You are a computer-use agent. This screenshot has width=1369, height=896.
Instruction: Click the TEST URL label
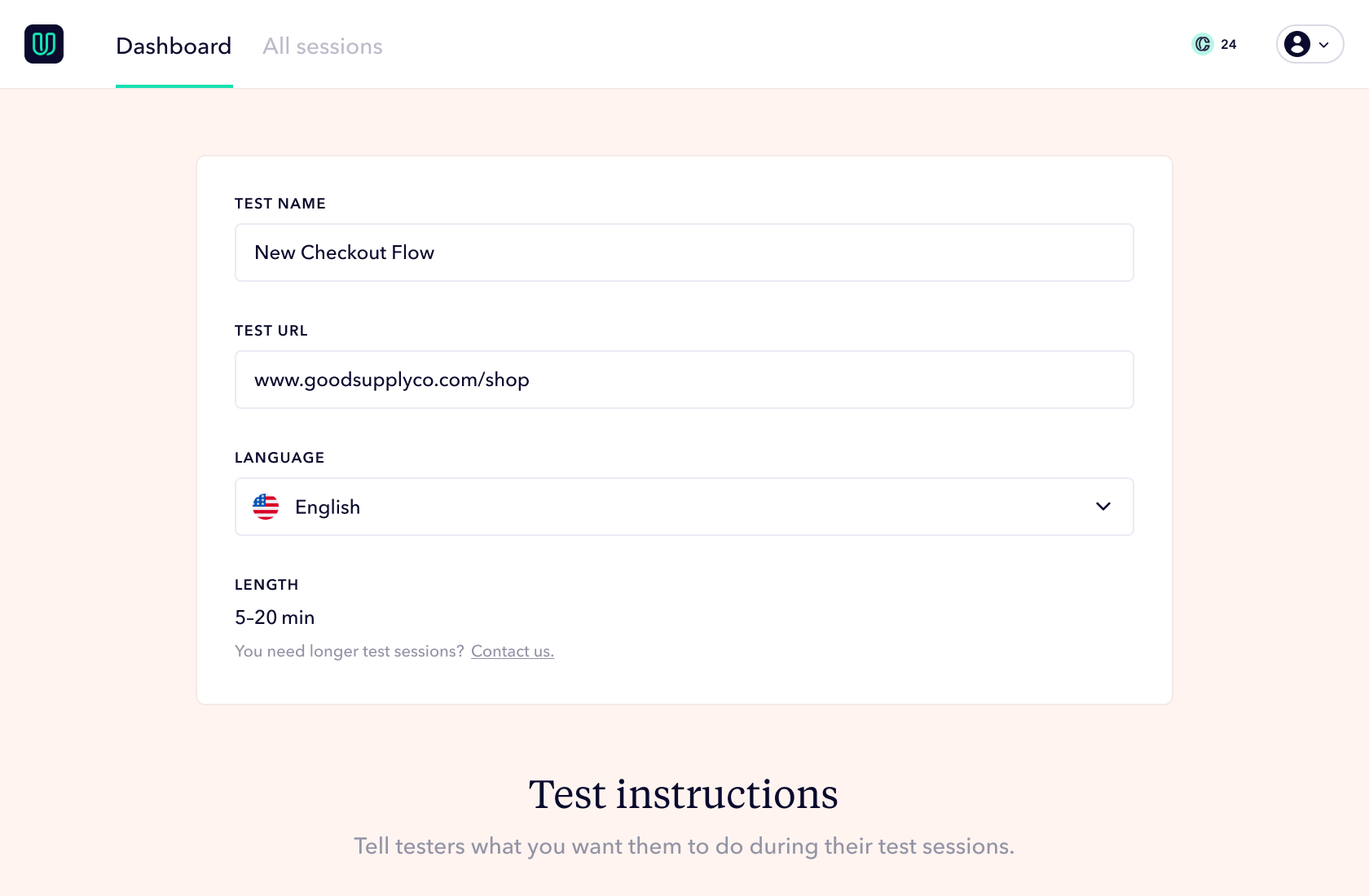point(271,331)
